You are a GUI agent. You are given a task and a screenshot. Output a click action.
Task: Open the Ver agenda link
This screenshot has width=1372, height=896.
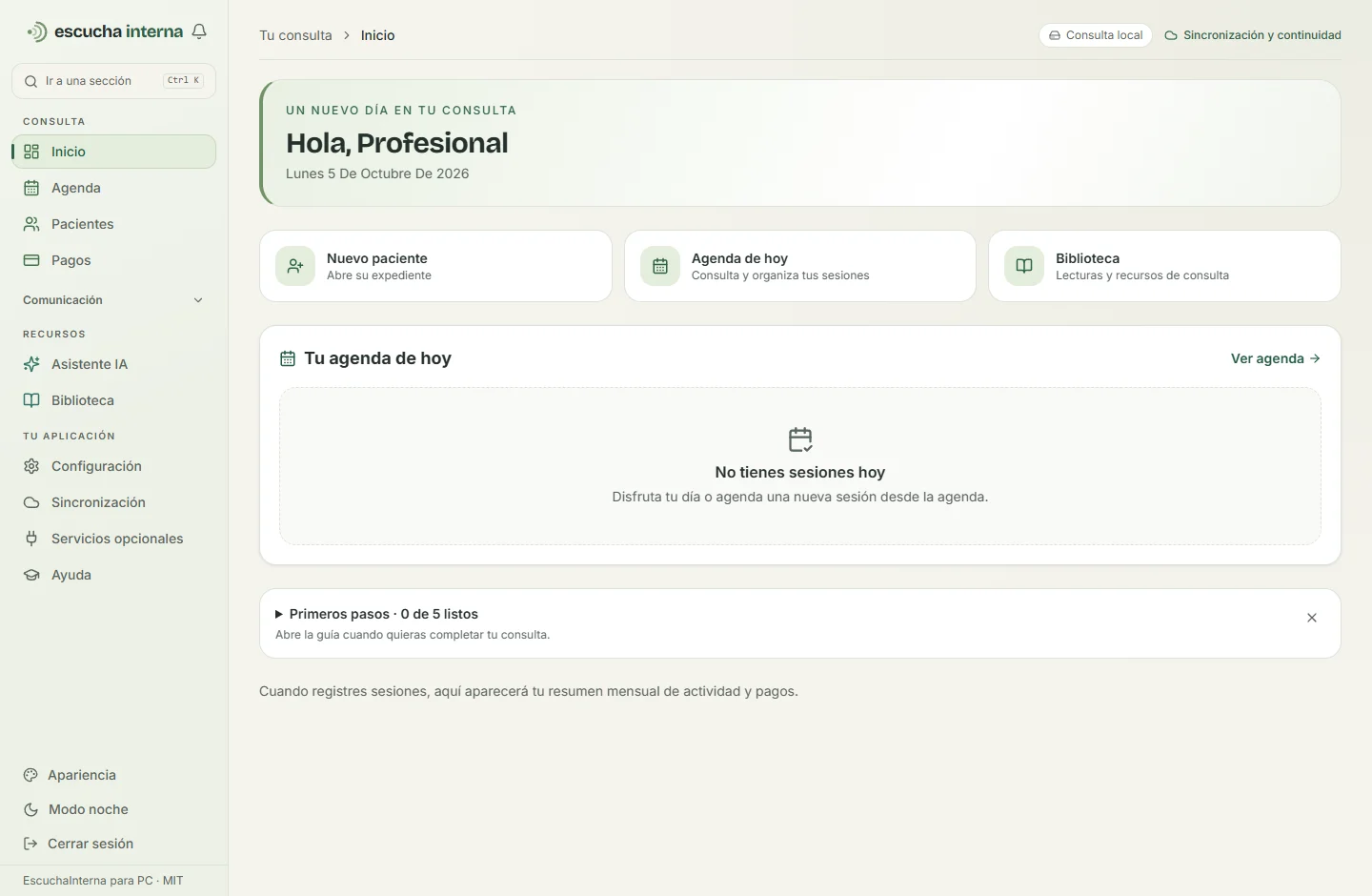click(1276, 358)
